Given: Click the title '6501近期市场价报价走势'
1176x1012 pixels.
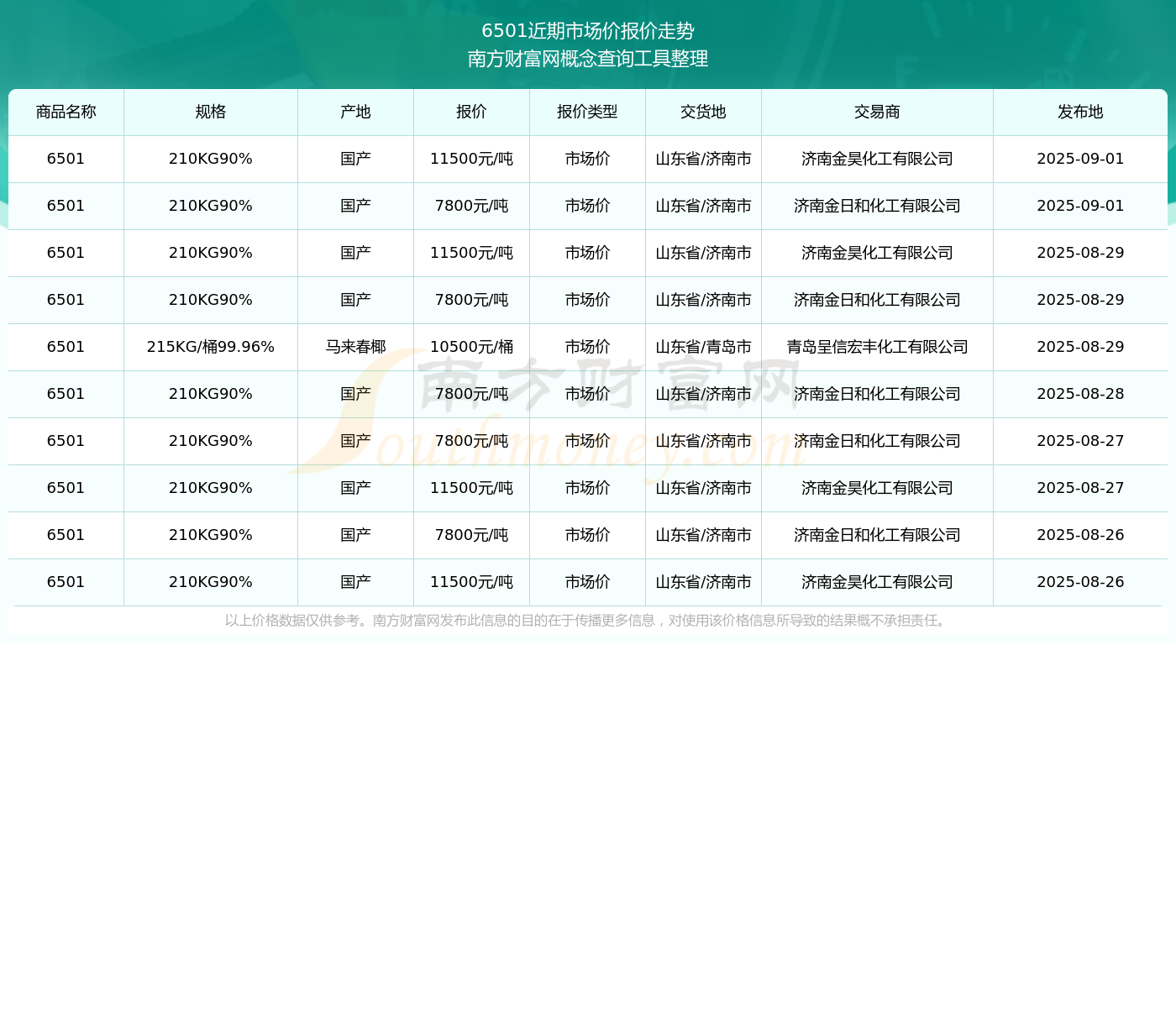Looking at the screenshot, I should pyautogui.click(x=588, y=31).
